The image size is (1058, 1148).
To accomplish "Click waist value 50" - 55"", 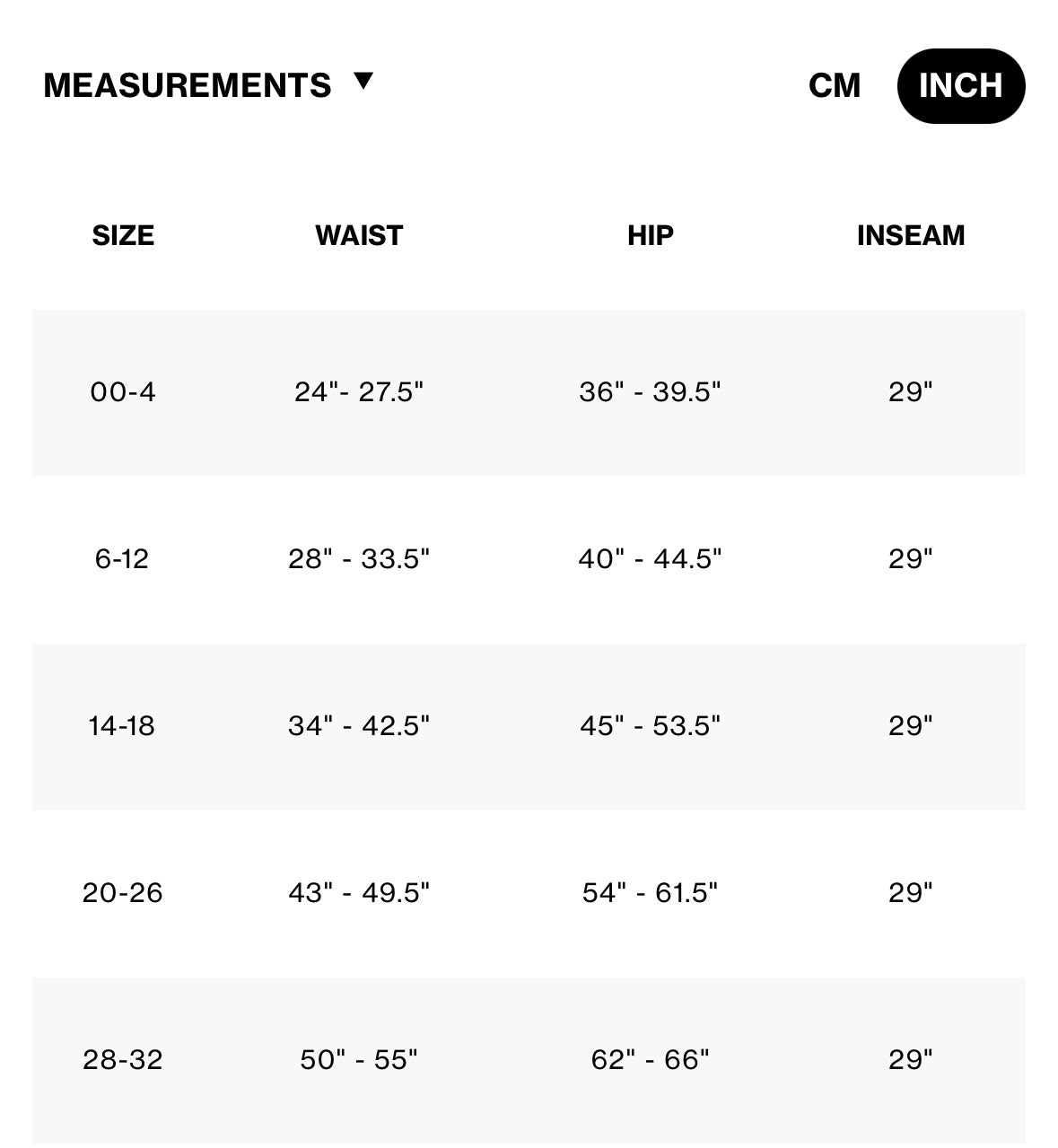I will [x=359, y=1059].
